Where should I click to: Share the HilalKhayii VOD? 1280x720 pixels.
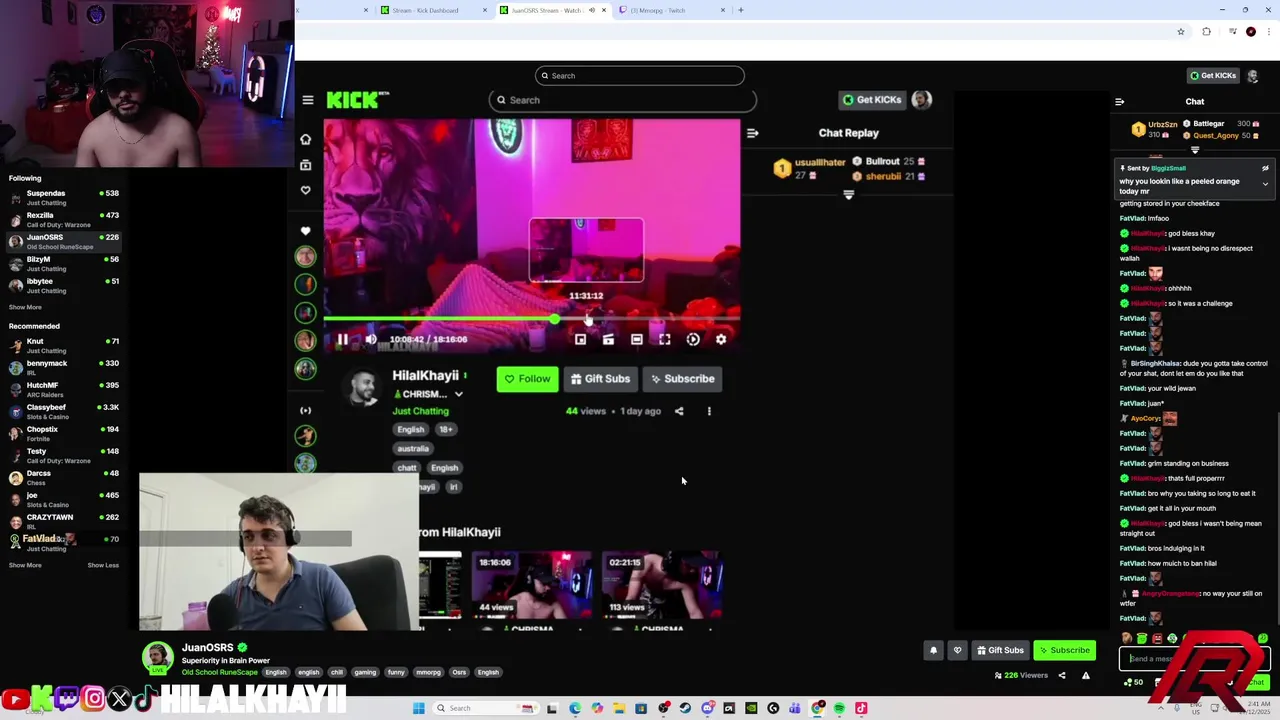coord(679,411)
